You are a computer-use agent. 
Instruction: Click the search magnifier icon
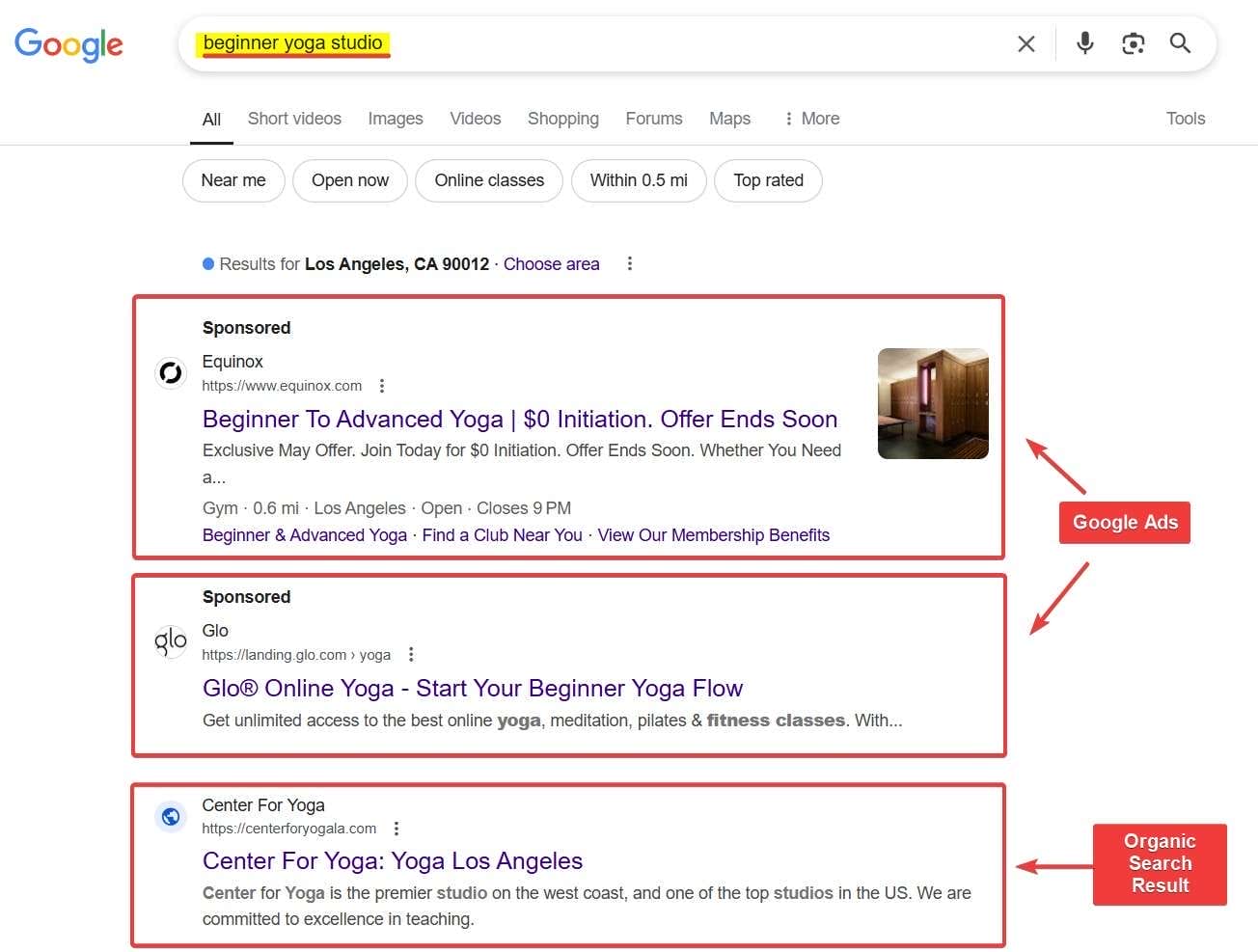tap(1180, 43)
